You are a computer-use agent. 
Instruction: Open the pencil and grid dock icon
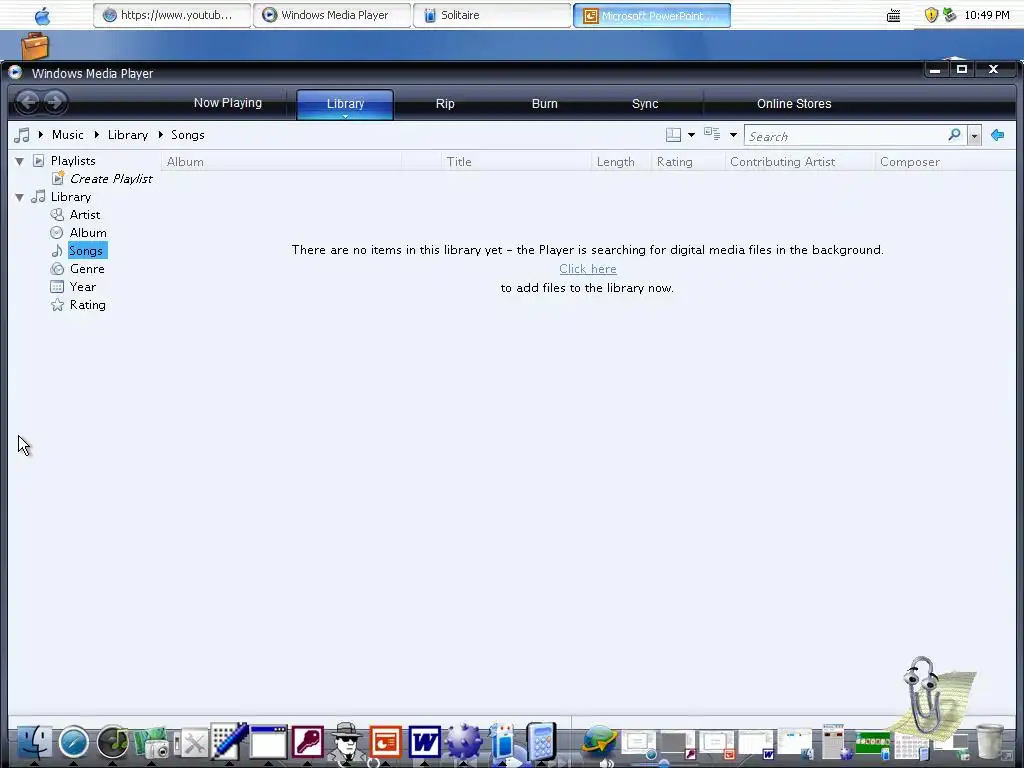tap(229, 742)
